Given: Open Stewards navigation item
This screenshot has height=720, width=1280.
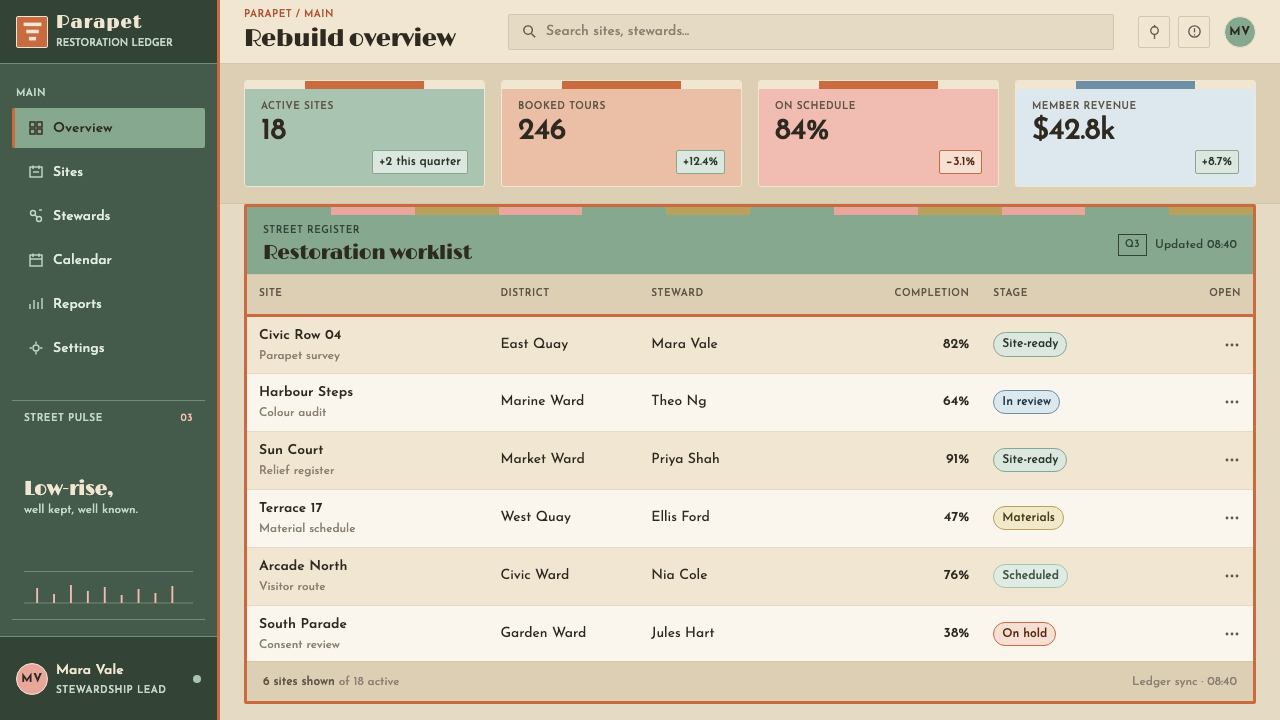Looking at the screenshot, I should [108, 216].
